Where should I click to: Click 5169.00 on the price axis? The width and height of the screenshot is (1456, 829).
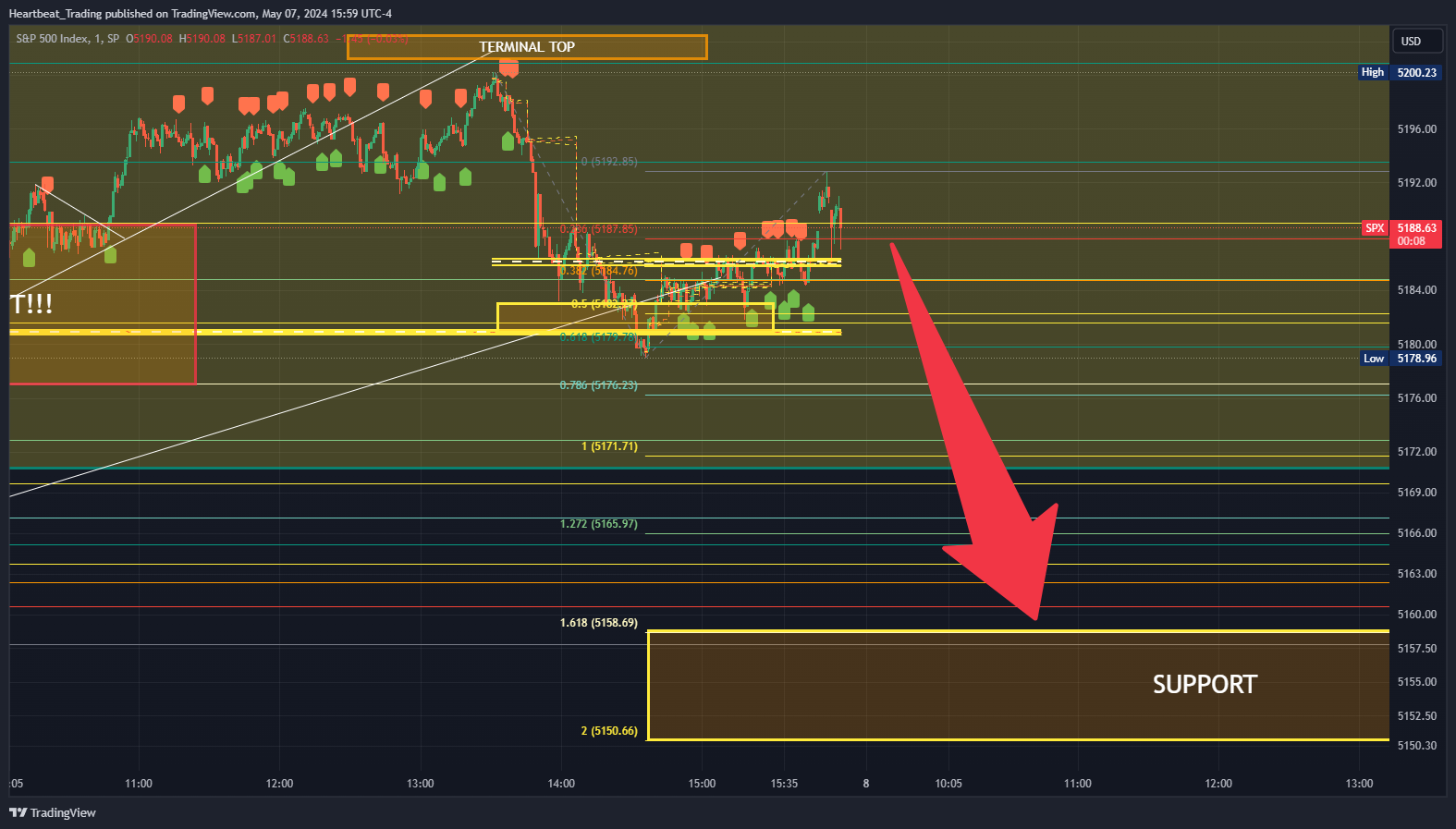coord(1417,493)
